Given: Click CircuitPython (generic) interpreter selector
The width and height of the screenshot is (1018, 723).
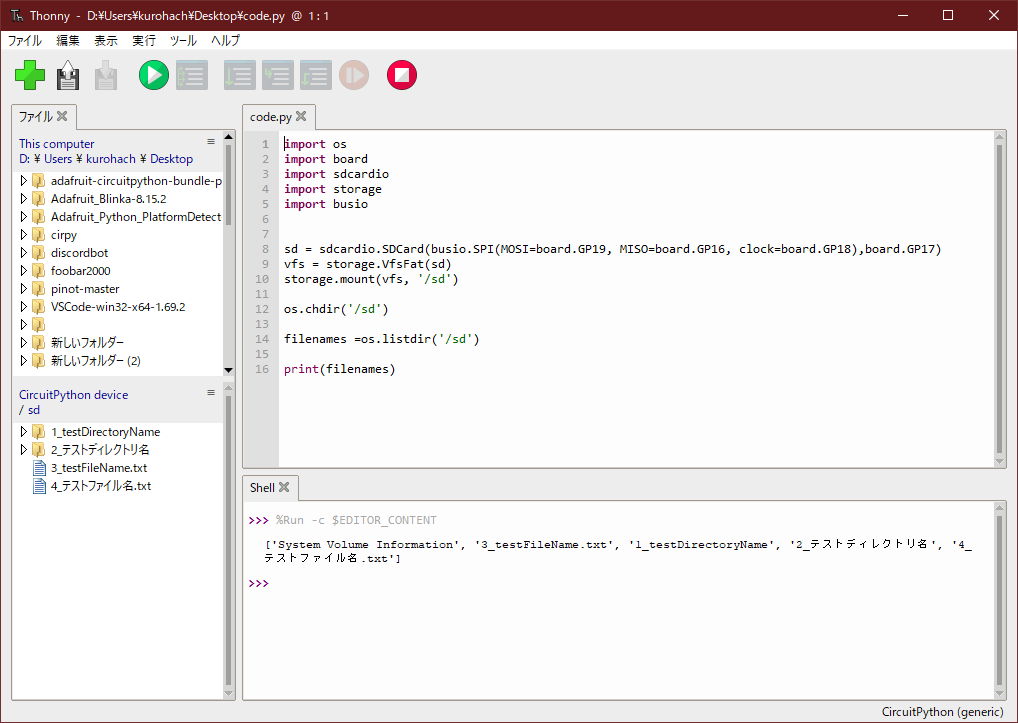Looking at the screenshot, I should coord(942,712).
